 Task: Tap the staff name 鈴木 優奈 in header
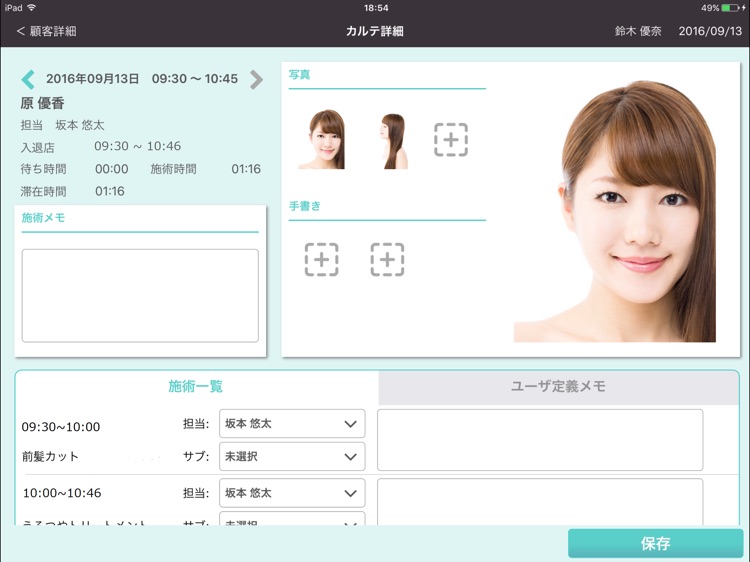point(638,31)
